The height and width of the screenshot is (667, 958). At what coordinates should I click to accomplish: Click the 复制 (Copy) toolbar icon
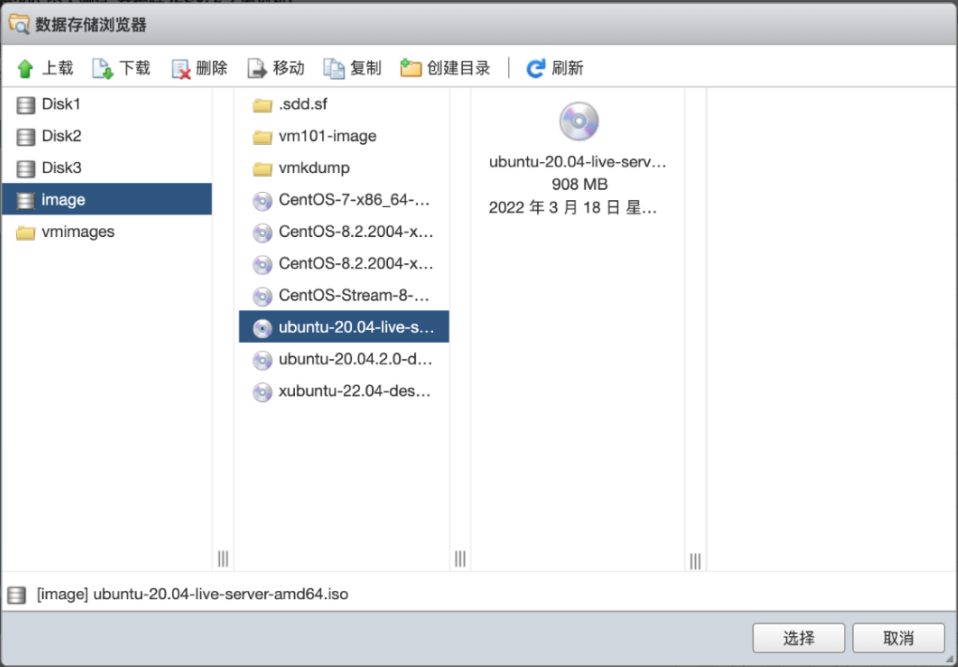pyautogui.click(x=334, y=68)
